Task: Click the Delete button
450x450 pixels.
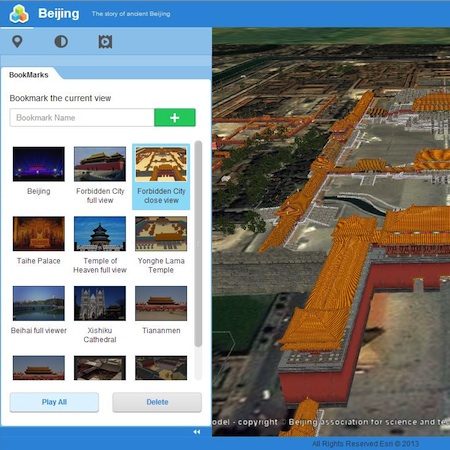Action: tap(157, 402)
